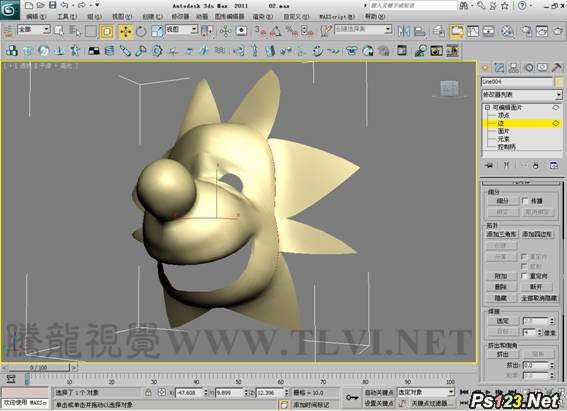The height and width of the screenshot is (411, 567).
Task: Open the Display command panel tab
Action: click(542, 68)
